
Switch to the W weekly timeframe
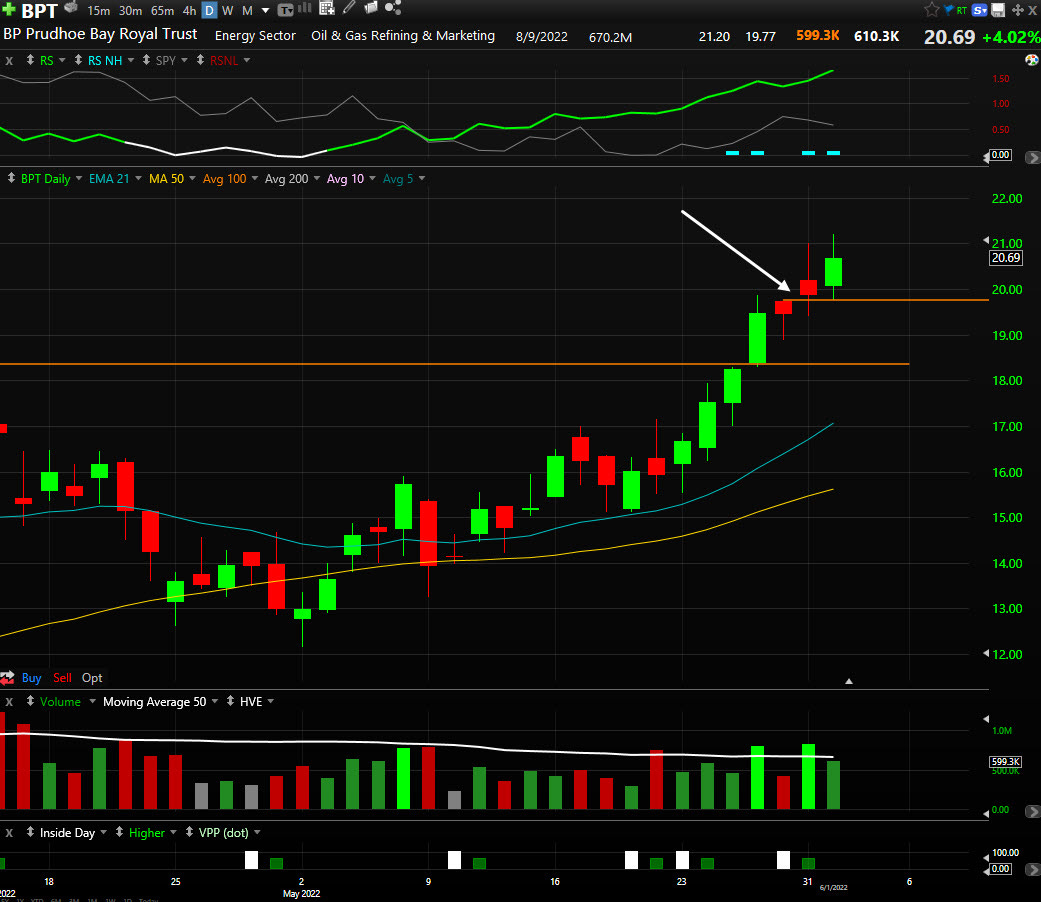(228, 11)
